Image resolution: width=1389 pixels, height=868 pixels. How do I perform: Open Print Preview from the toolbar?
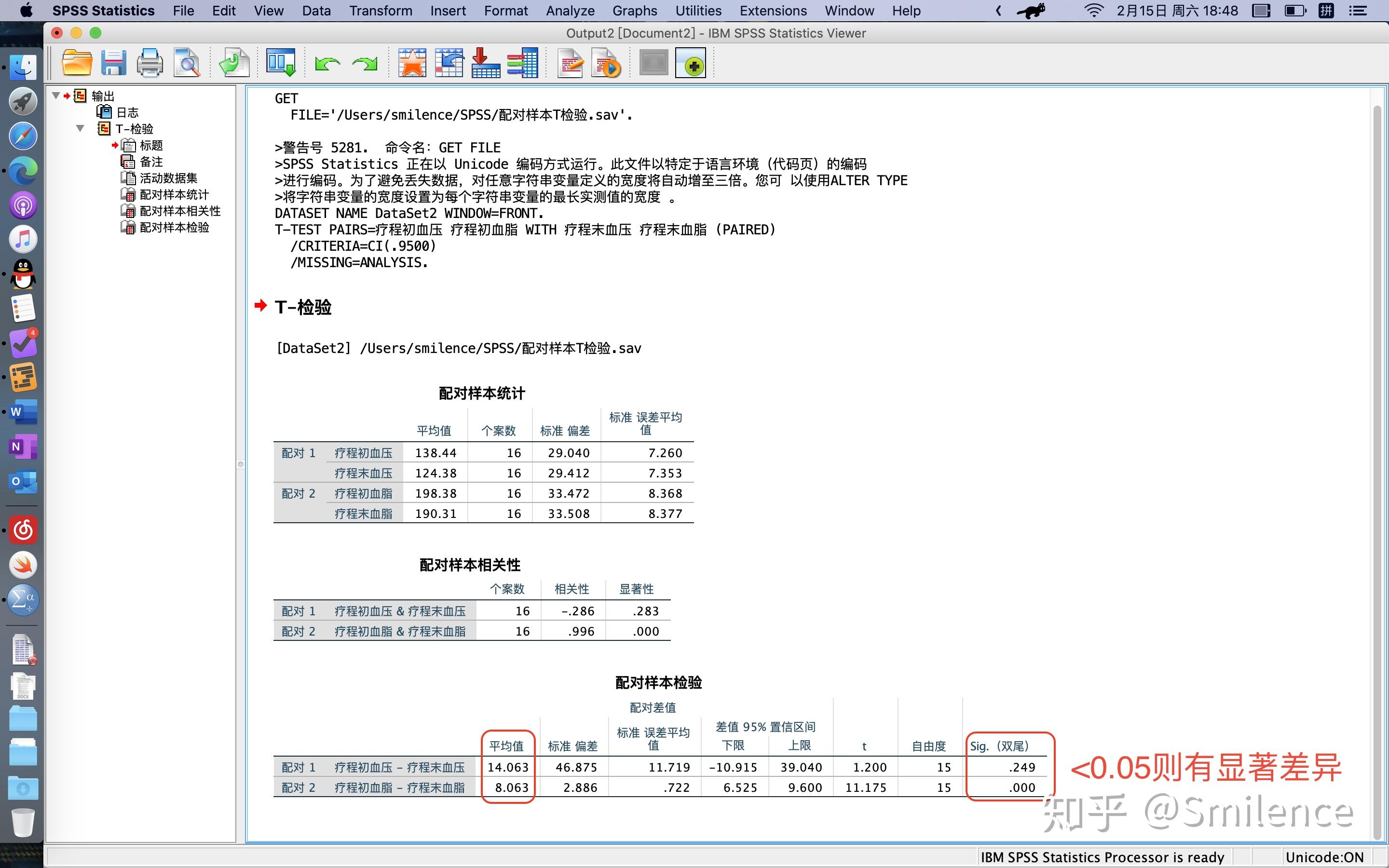click(187, 63)
